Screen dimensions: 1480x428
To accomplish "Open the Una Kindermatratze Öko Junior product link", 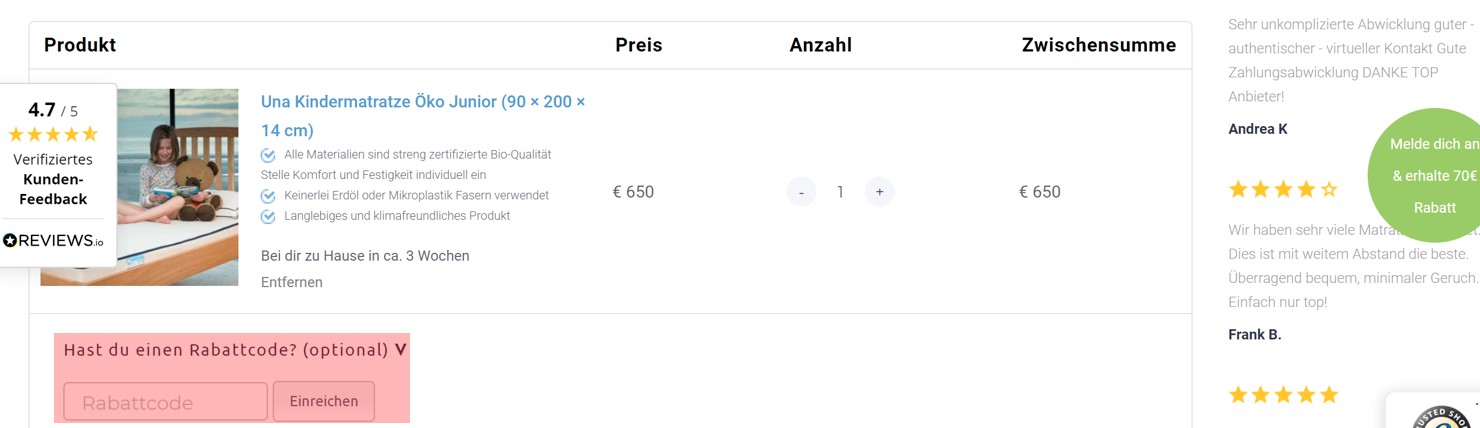I will (x=423, y=116).
